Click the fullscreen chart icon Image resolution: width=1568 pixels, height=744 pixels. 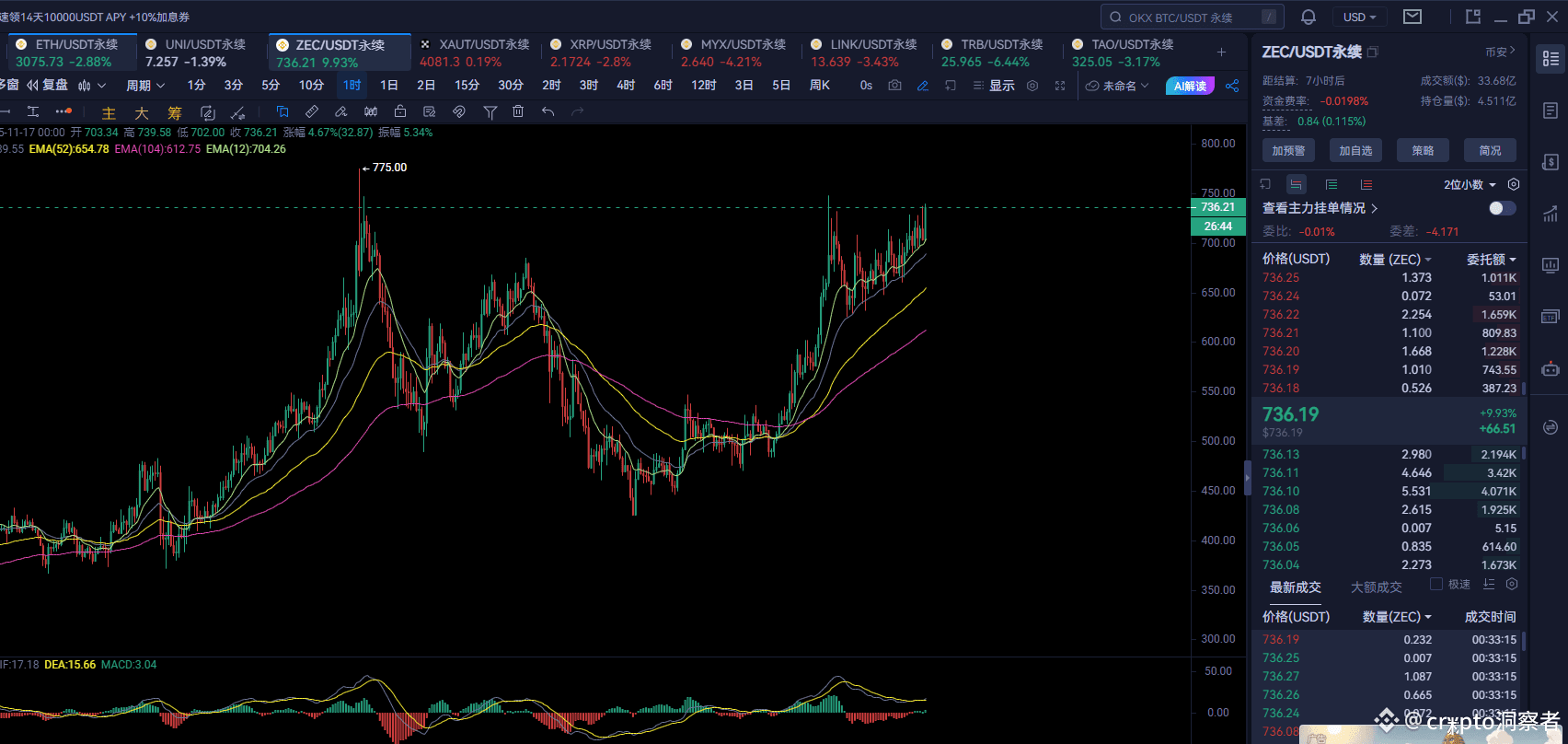pos(1060,86)
